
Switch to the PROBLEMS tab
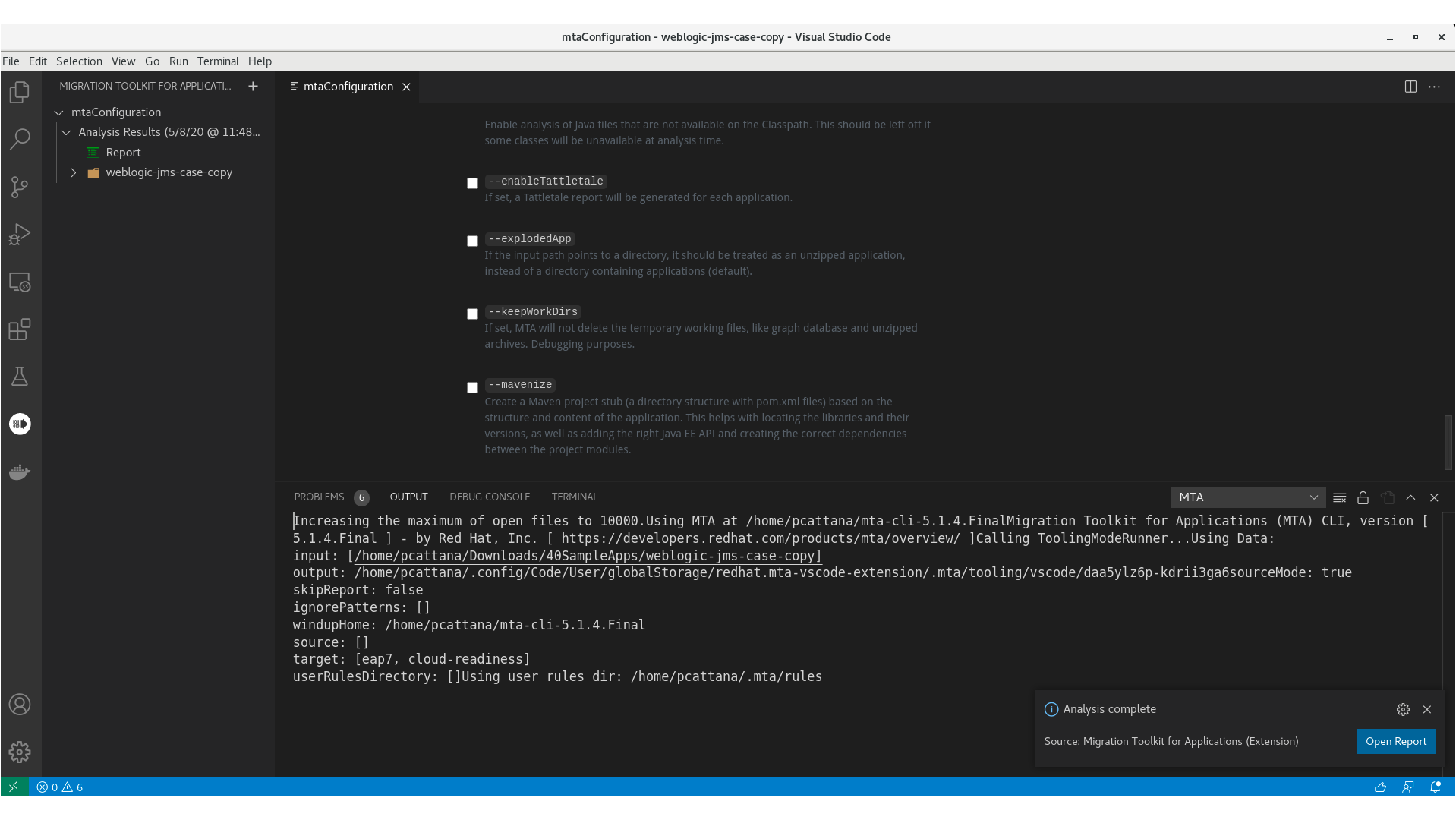pos(320,497)
